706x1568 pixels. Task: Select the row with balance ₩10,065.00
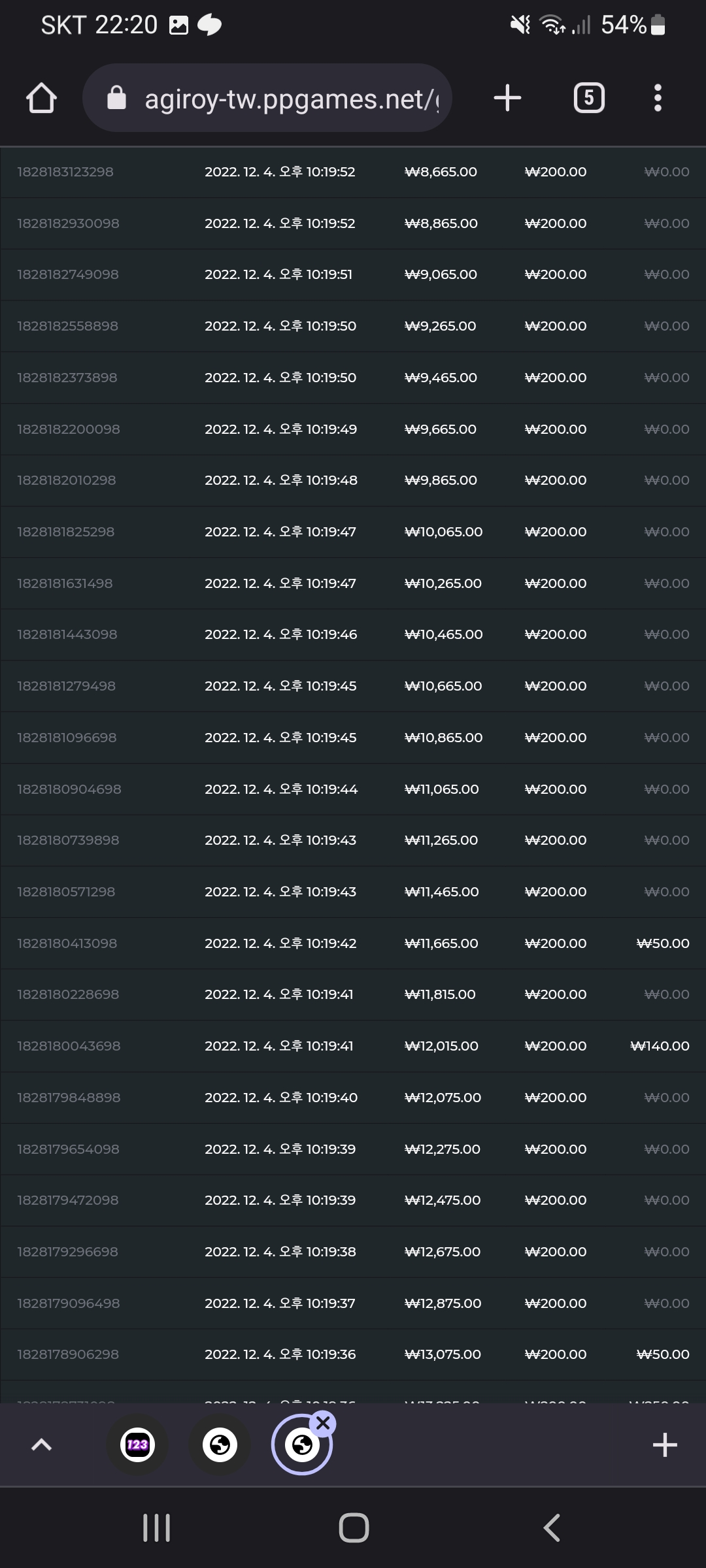[353, 532]
